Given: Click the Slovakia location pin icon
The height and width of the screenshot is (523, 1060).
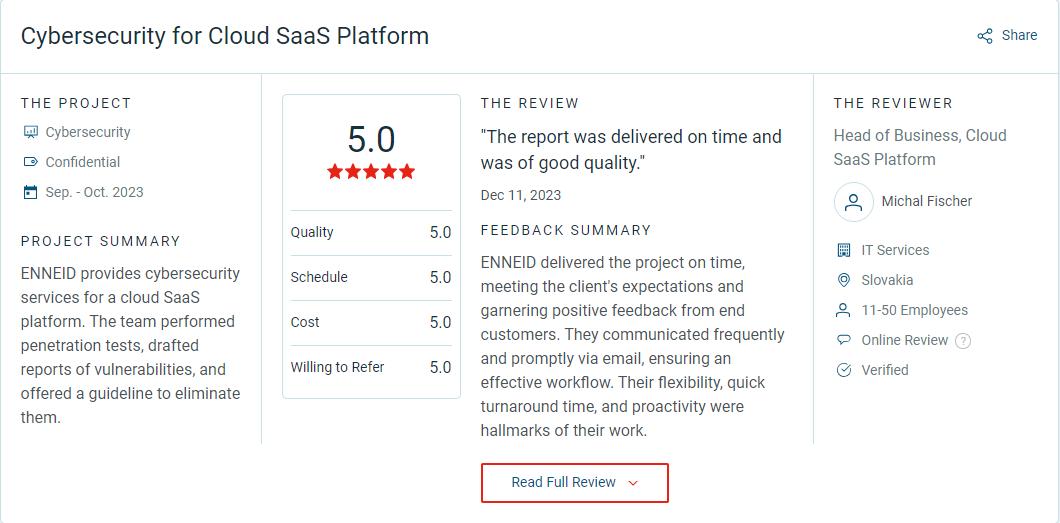Looking at the screenshot, I should 843,280.
